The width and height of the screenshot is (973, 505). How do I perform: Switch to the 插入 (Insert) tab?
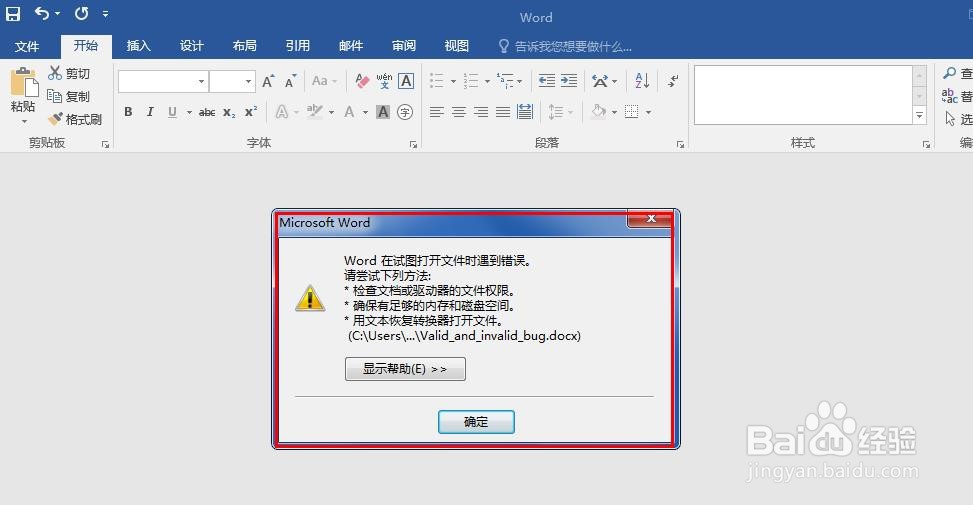coord(138,46)
